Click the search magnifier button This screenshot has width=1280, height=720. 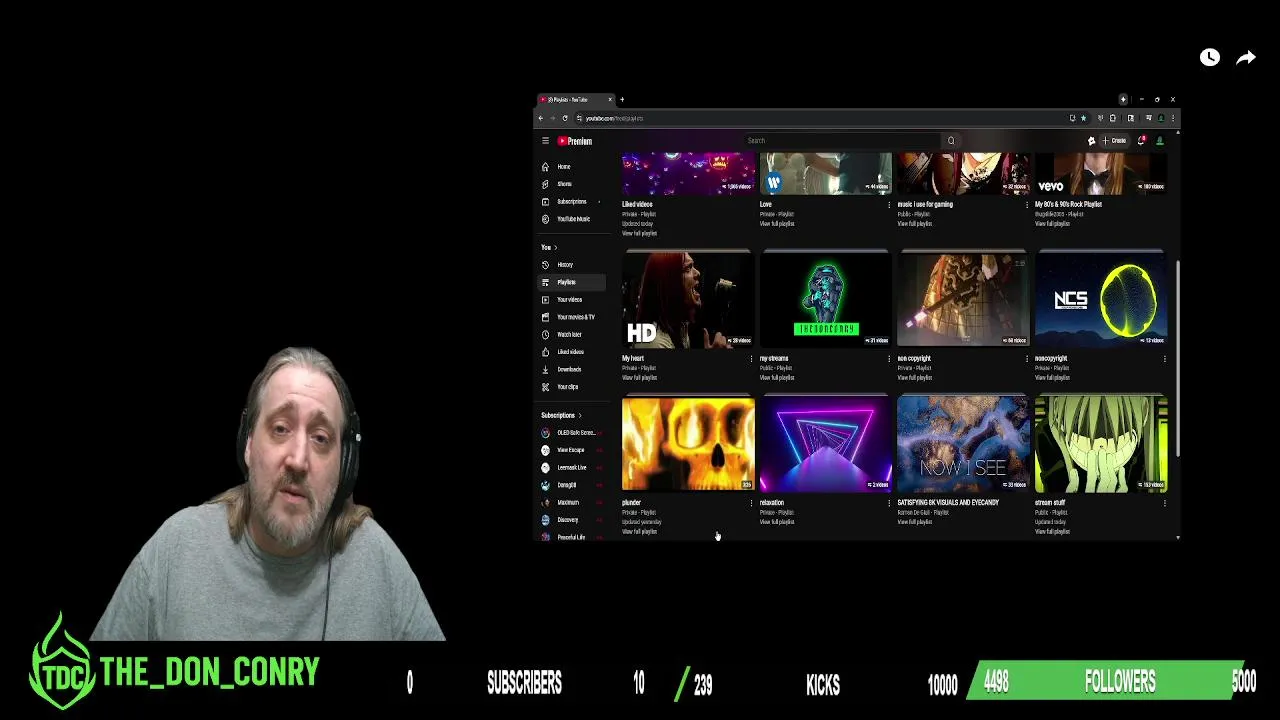click(x=951, y=141)
